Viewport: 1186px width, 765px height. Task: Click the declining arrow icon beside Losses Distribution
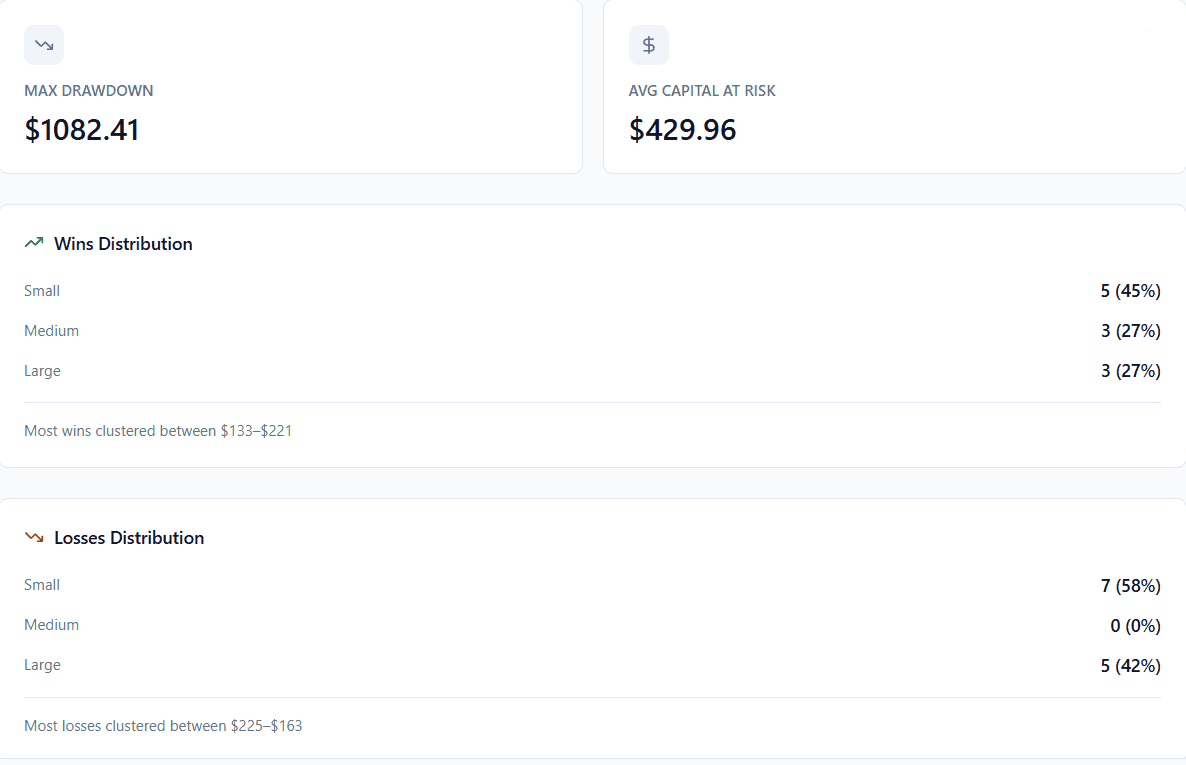pyautogui.click(x=34, y=537)
